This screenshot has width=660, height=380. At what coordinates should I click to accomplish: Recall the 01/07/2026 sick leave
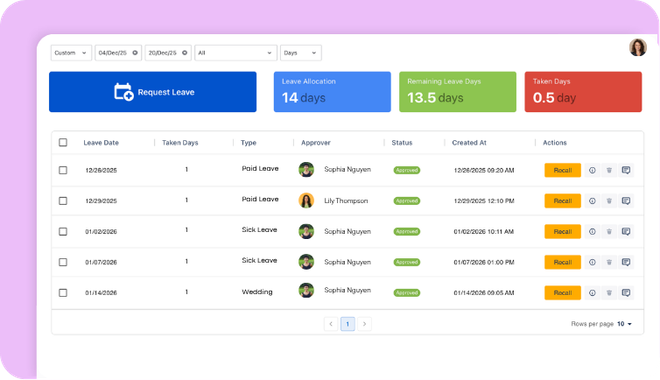coord(563,262)
